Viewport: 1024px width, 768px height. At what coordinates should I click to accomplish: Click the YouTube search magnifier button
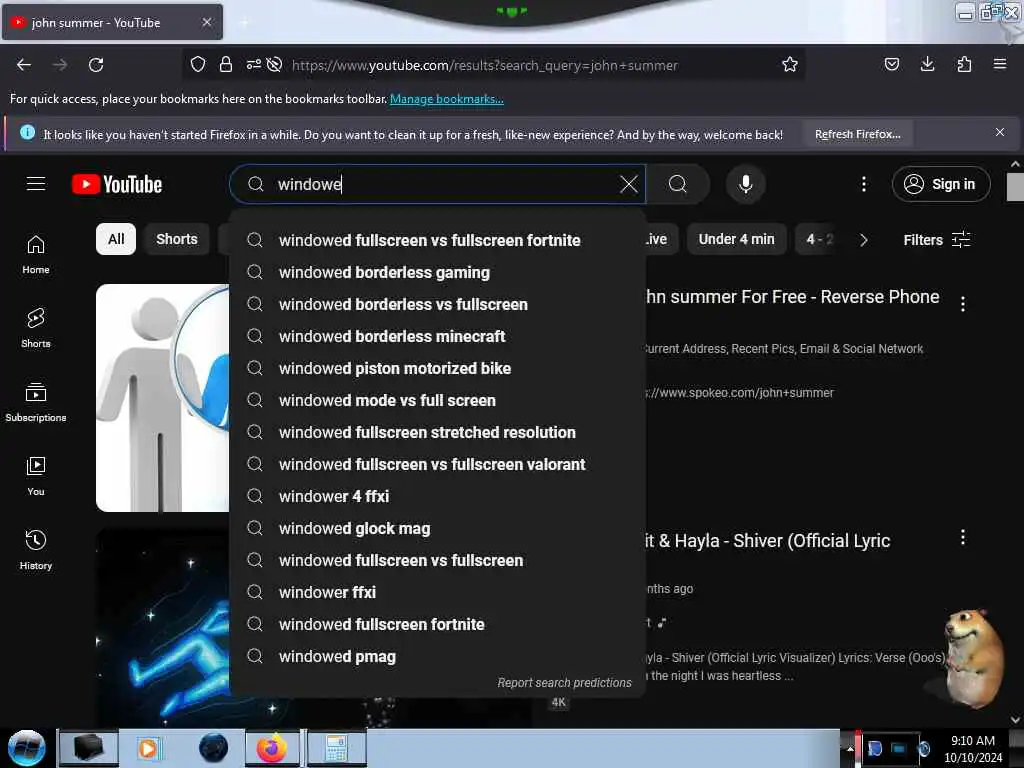click(678, 184)
